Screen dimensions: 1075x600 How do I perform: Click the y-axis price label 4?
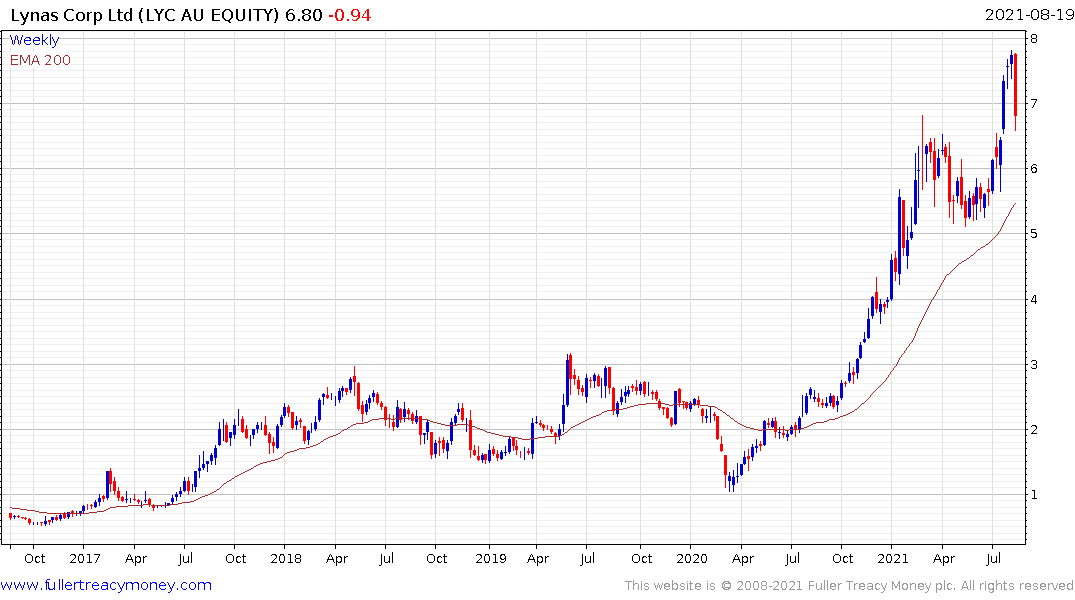[x=1034, y=300]
